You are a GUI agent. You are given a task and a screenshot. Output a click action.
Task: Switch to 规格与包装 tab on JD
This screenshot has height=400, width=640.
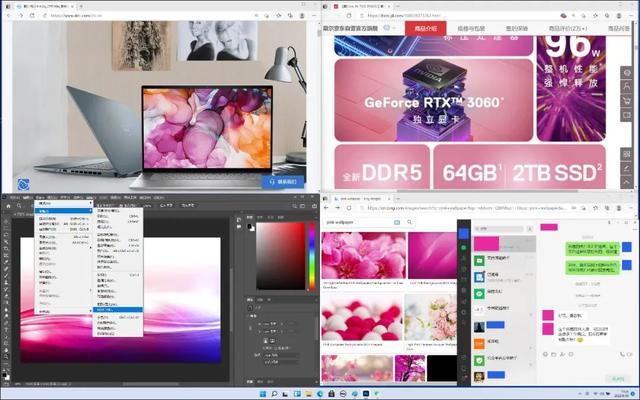pyautogui.click(x=471, y=28)
